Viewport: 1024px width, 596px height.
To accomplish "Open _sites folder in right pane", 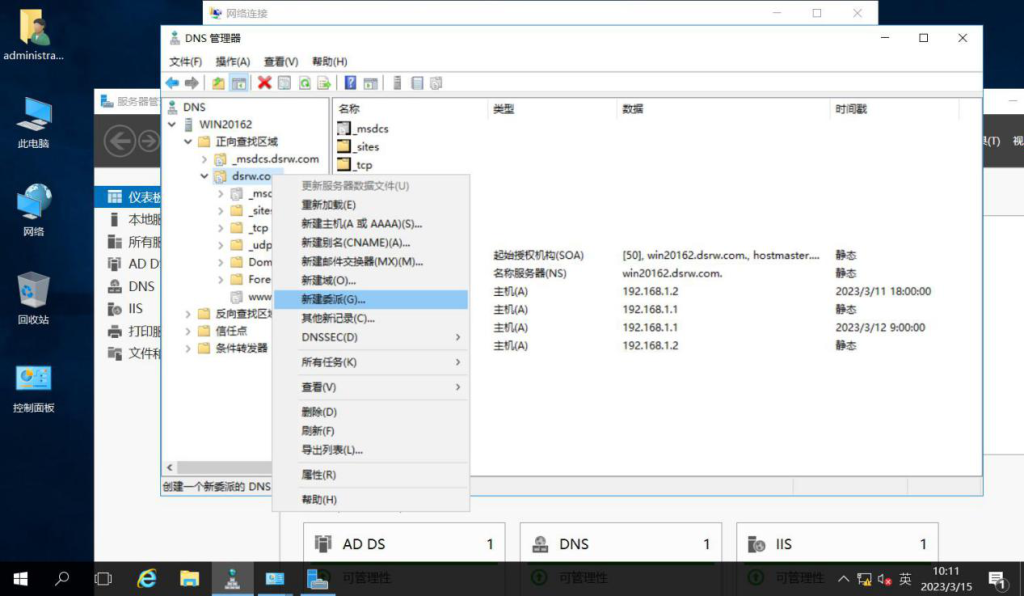I will (358, 147).
